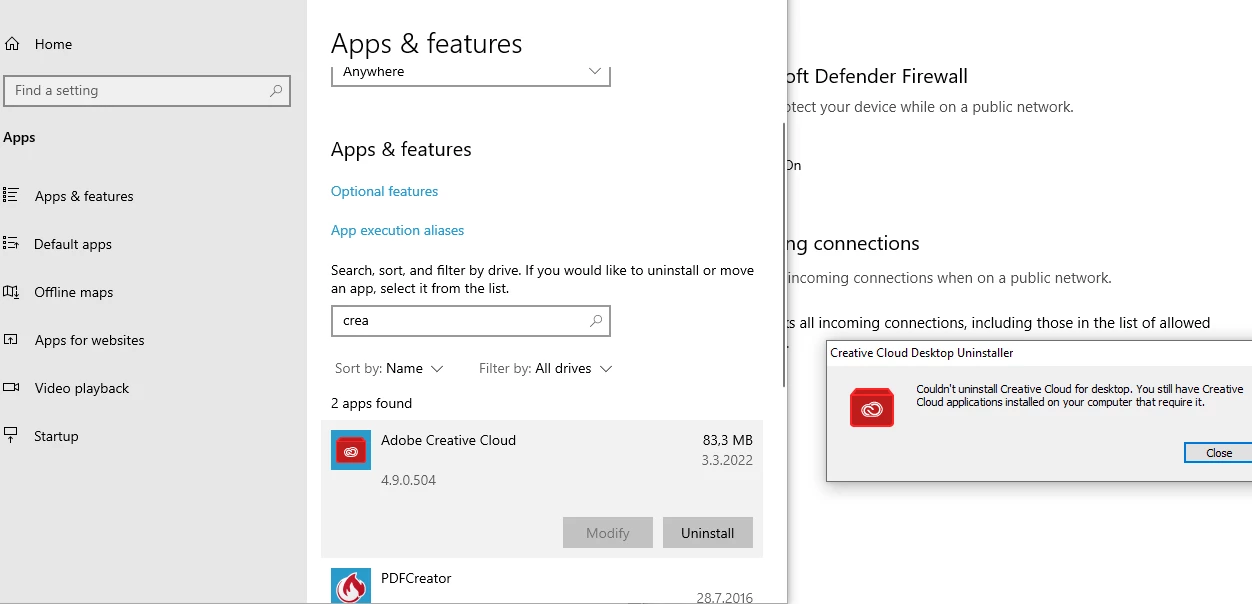Screen dimensions: 1252x604
Task: Select the Adobe Creative Cloud entry name
Action: point(449,440)
